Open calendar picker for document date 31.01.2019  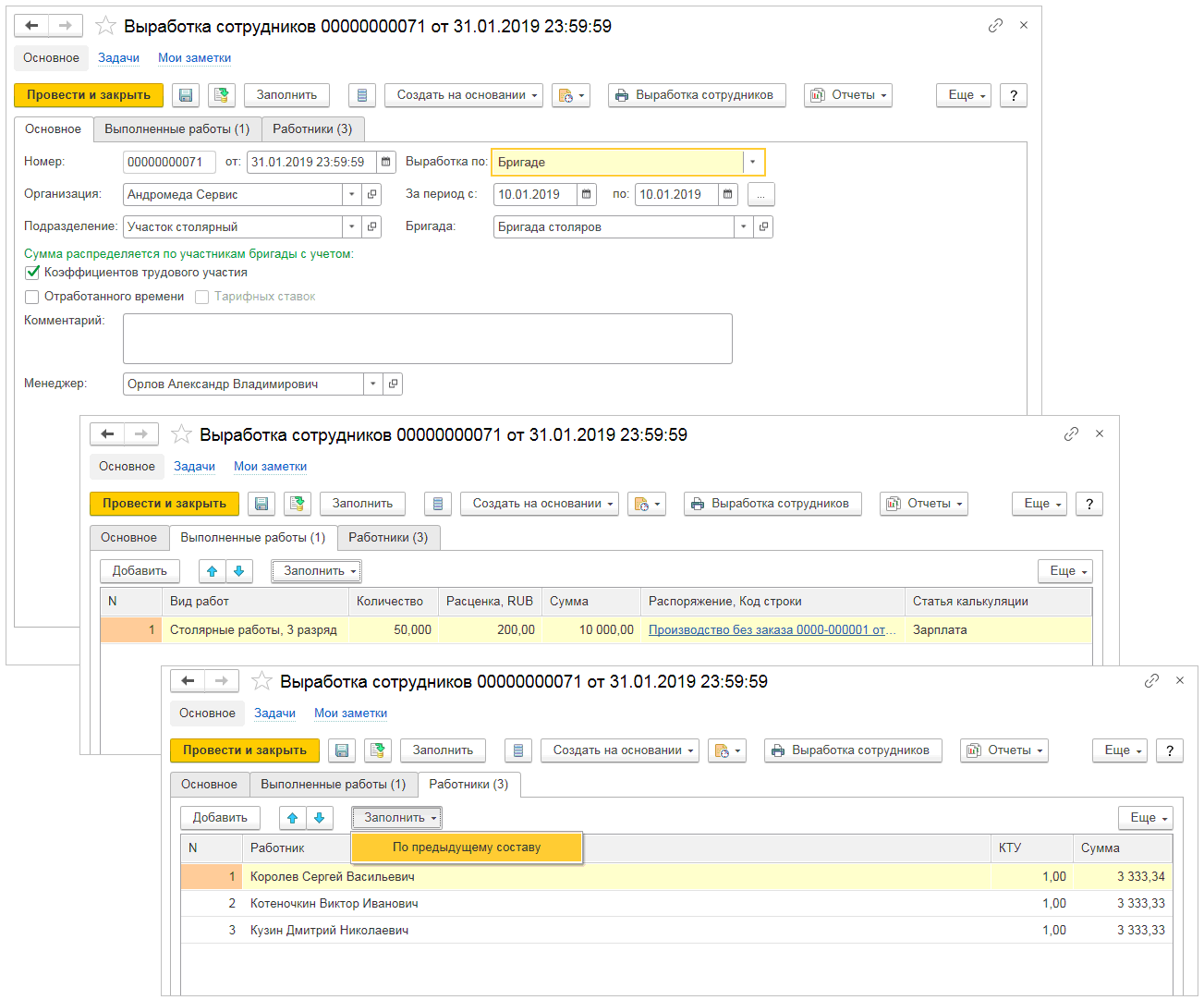tap(386, 162)
